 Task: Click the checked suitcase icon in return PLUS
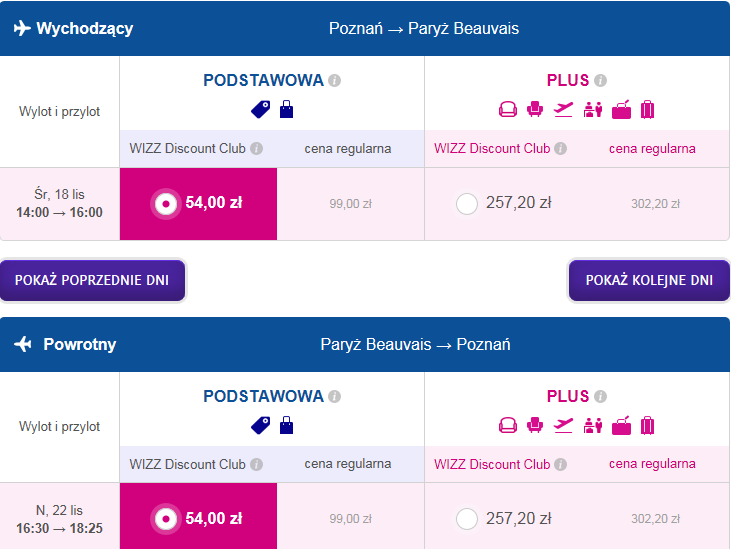(x=648, y=425)
